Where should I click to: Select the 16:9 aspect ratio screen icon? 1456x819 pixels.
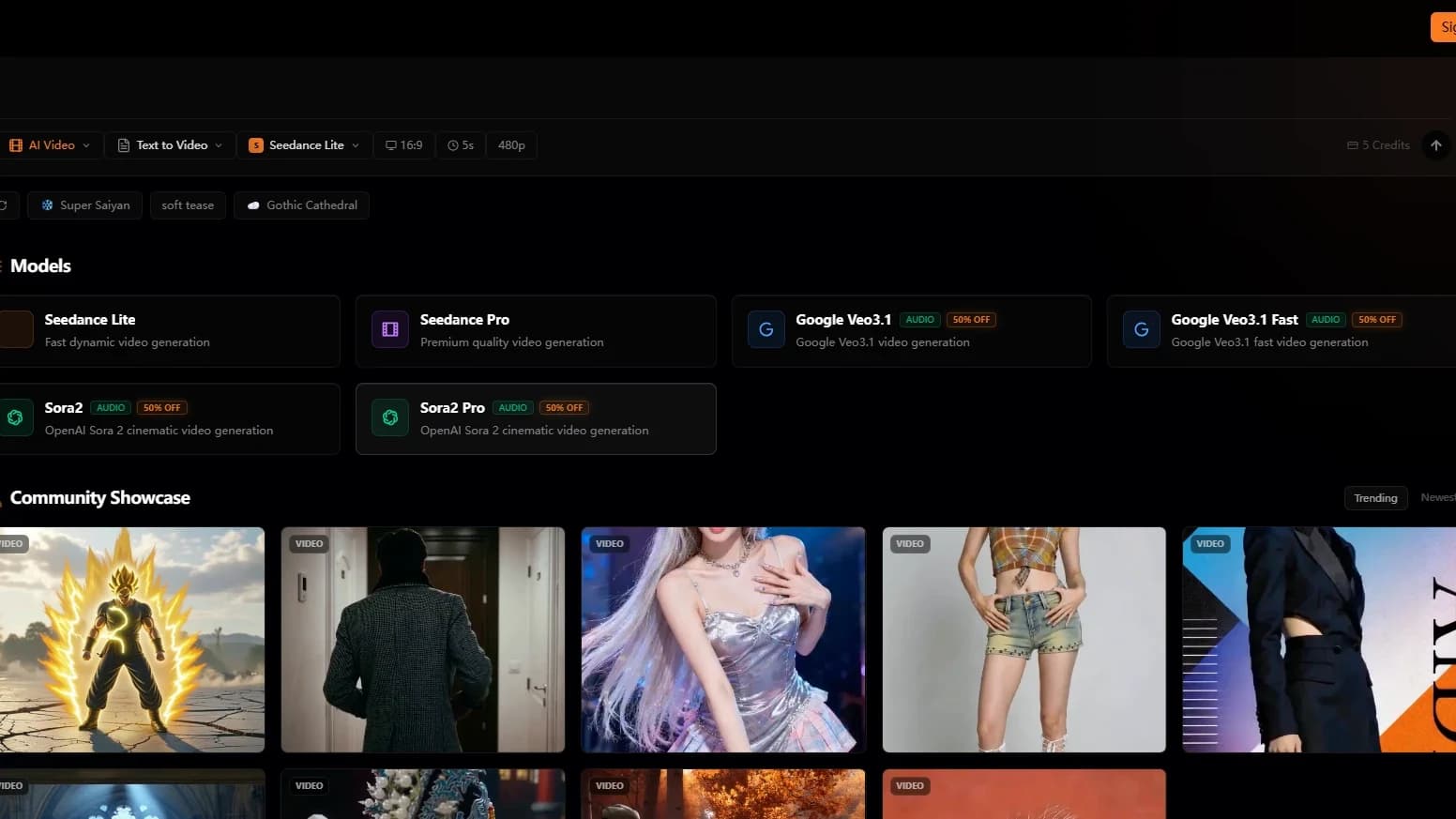click(390, 144)
